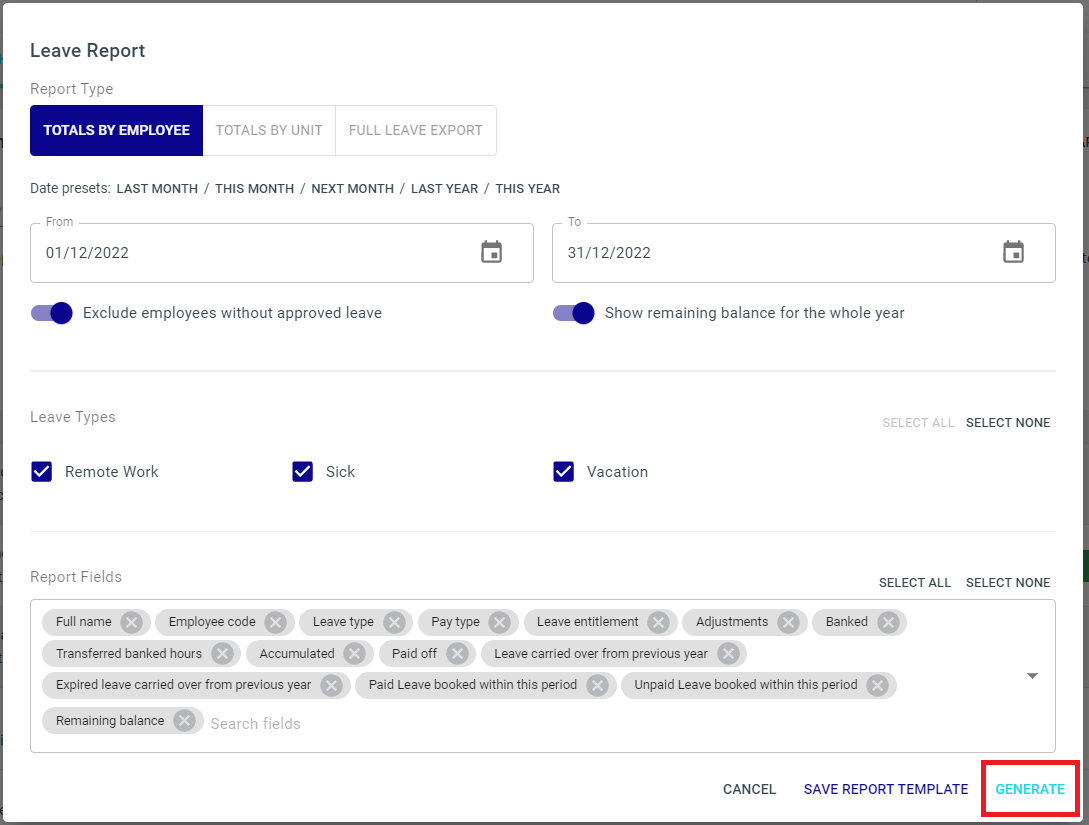Viewport: 1089px width, 825px height.
Task: Remove the Full name field chip
Action: pyautogui.click(x=131, y=622)
